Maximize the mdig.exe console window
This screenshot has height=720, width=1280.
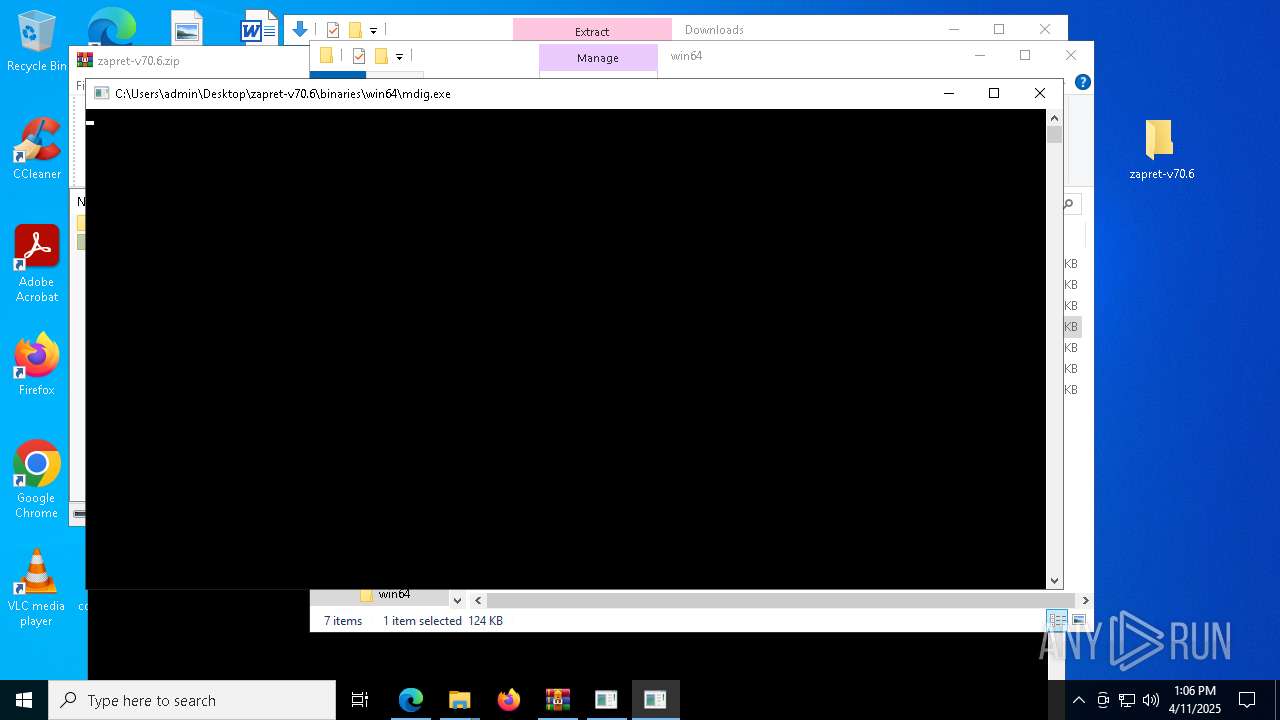point(993,93)
